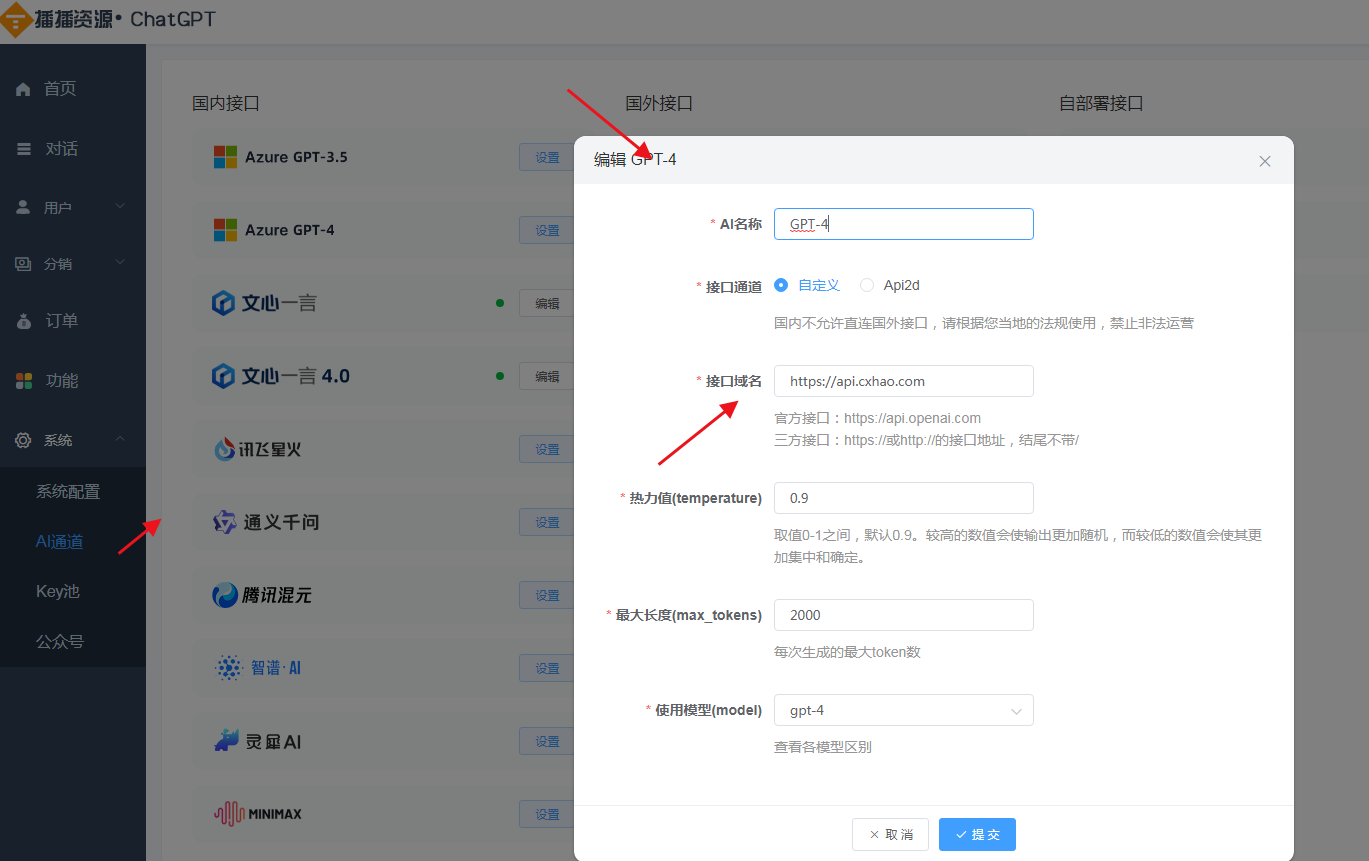Image resolution: width=1369 pixels, height=861 pixels.
Task: Expand the 分销 sidebar submenu
Action: (120, 264)
